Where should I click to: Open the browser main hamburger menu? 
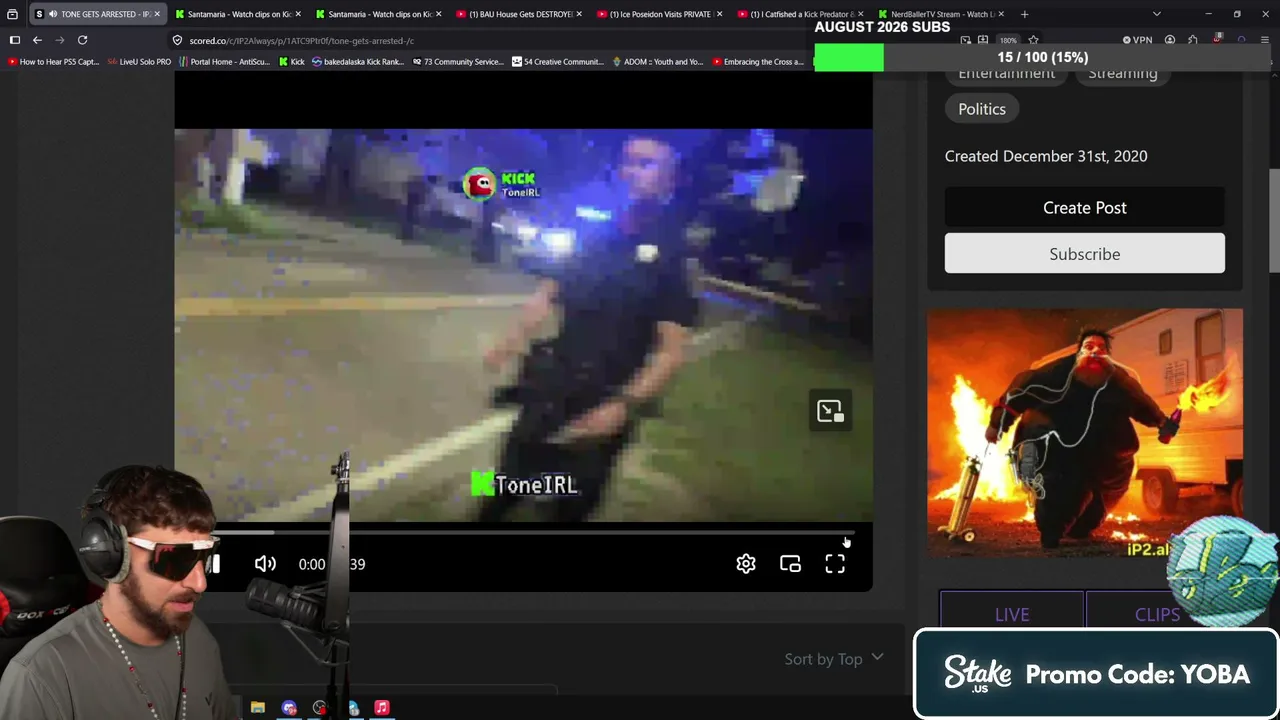point(1265,40)
